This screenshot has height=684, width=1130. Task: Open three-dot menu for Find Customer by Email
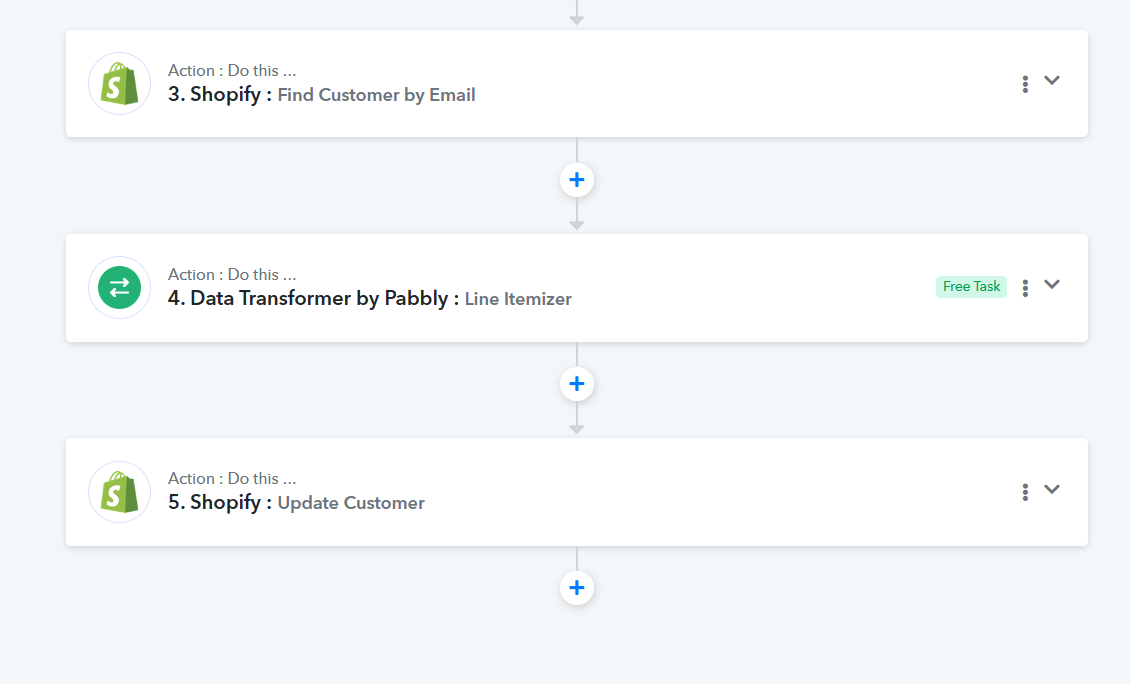tap(1025, 84)
